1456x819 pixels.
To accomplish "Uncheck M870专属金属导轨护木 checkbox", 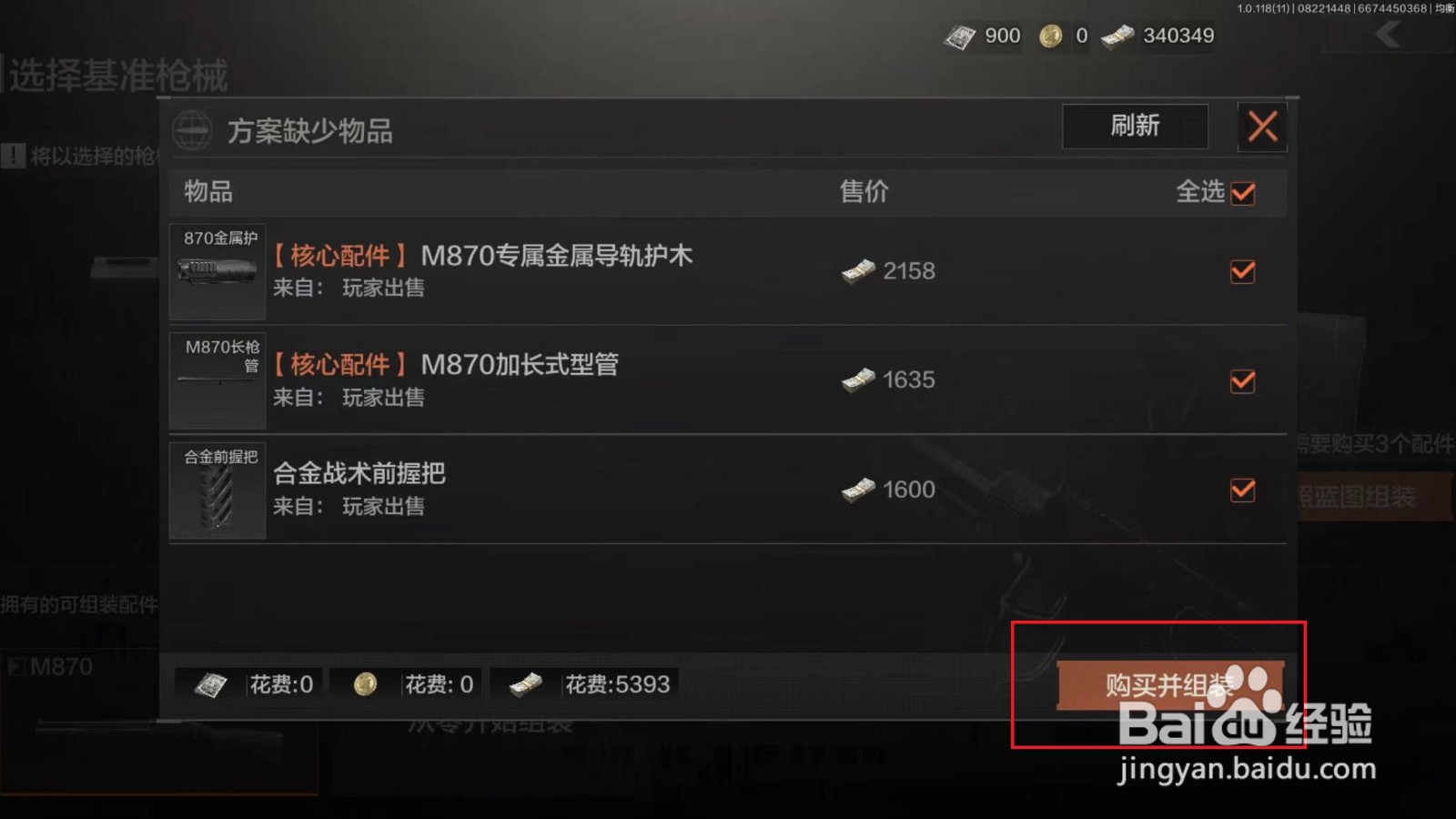I will [1243, 271].
